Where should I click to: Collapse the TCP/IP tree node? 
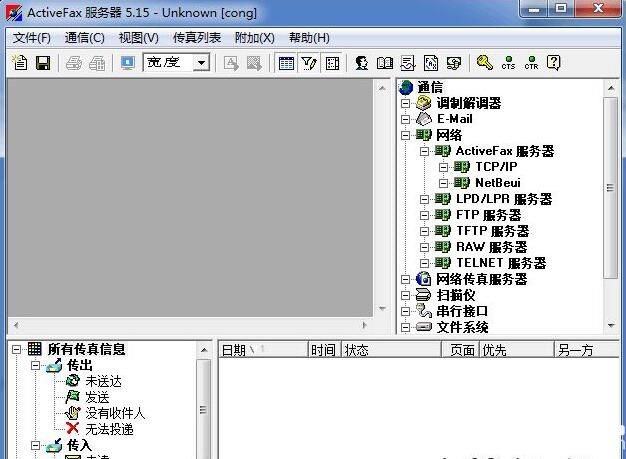[444, 167]
